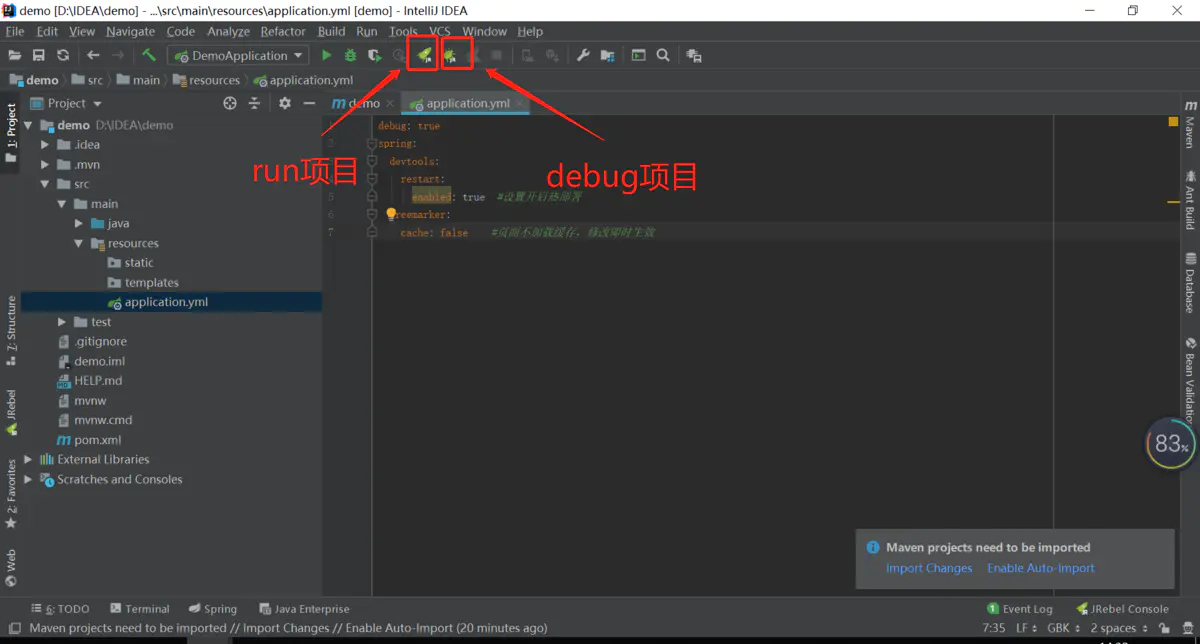
Task: Open the Refactor menu
Action: pyautogui.click(x=283, y=32)
